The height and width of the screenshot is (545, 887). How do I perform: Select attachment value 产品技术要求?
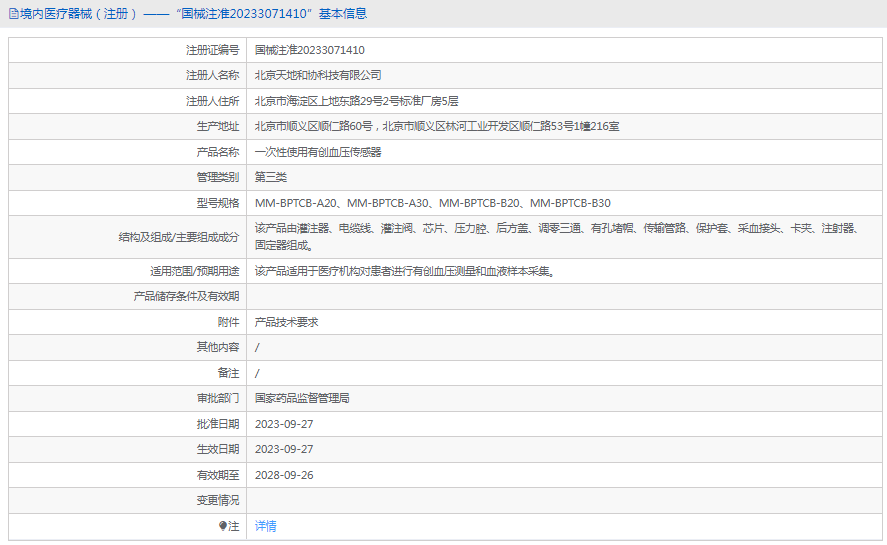286,322
